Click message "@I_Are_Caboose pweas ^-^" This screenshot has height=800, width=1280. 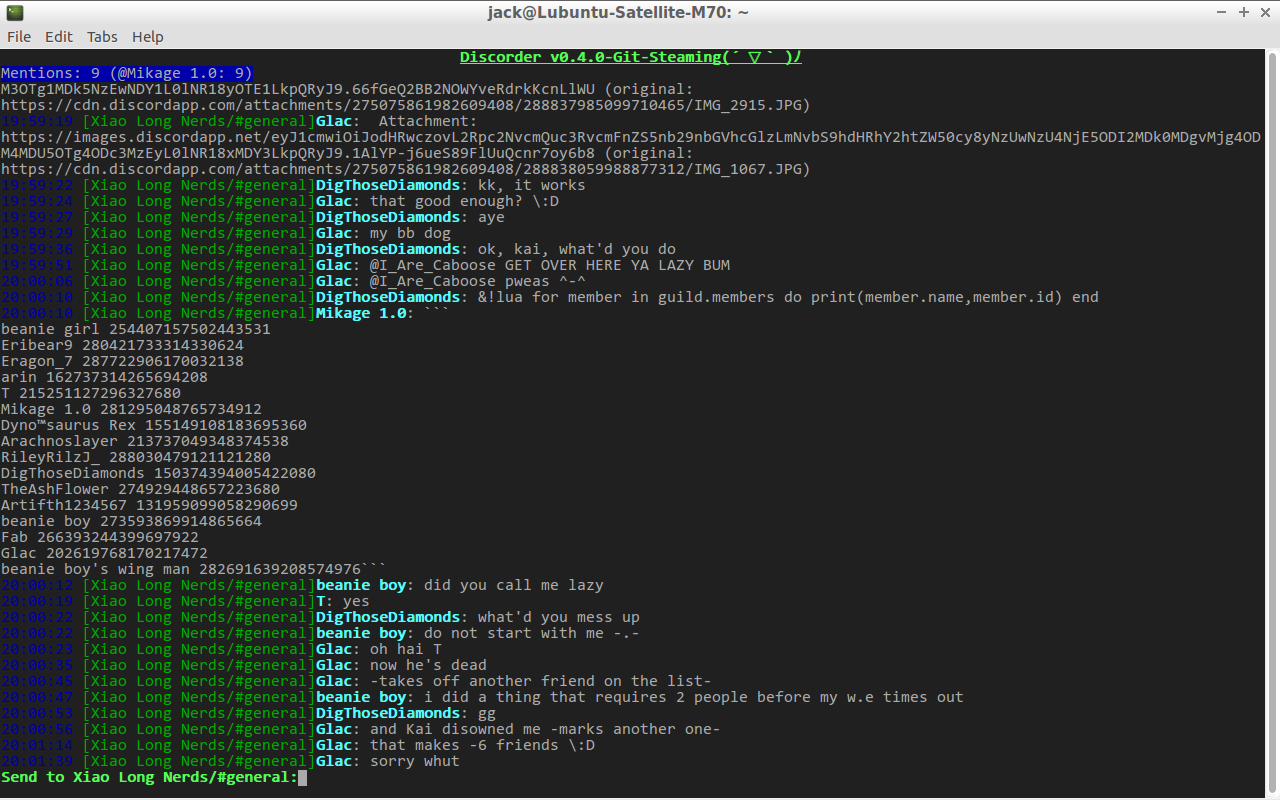pyautogui.click(x=478, y=281)
